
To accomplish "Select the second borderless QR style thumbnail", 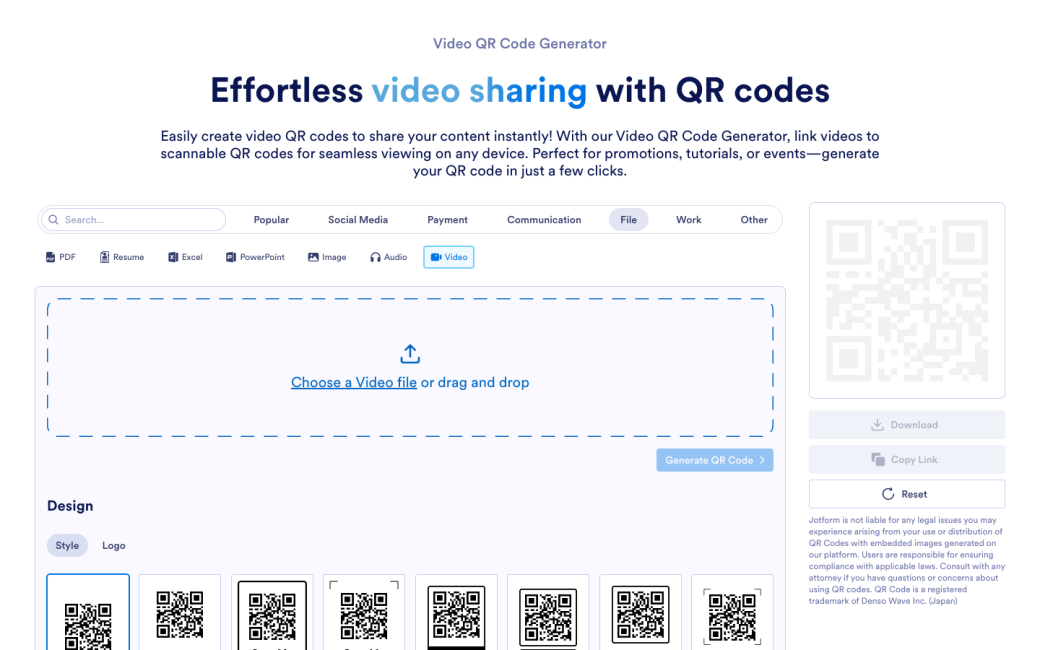I will (180, 613).
